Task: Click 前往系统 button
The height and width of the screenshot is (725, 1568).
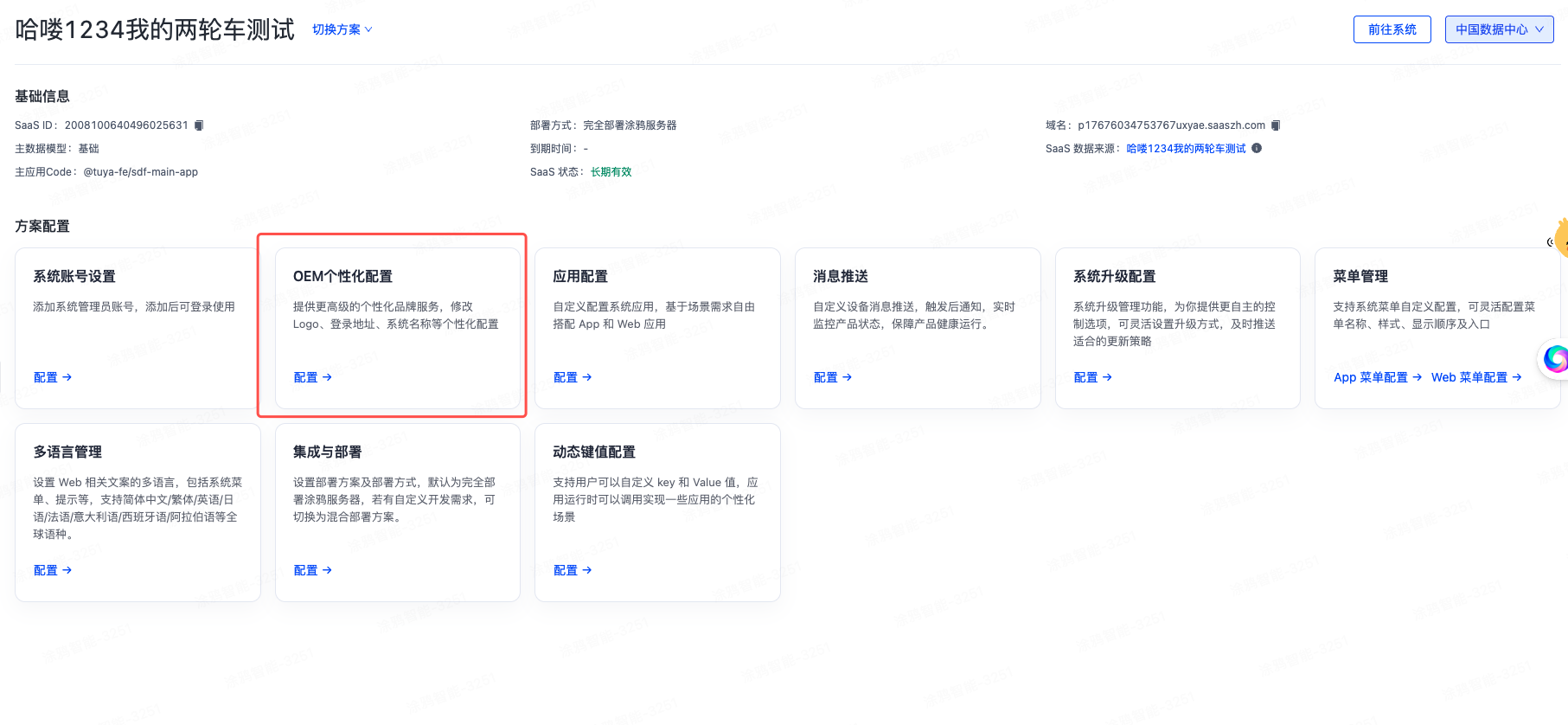Action: tap(1392, 29)
